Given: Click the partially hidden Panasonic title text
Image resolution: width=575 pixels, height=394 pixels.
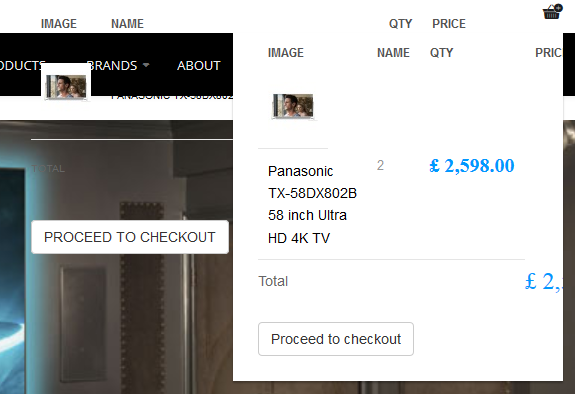Looking at the screenshot, I should point(171,97).
